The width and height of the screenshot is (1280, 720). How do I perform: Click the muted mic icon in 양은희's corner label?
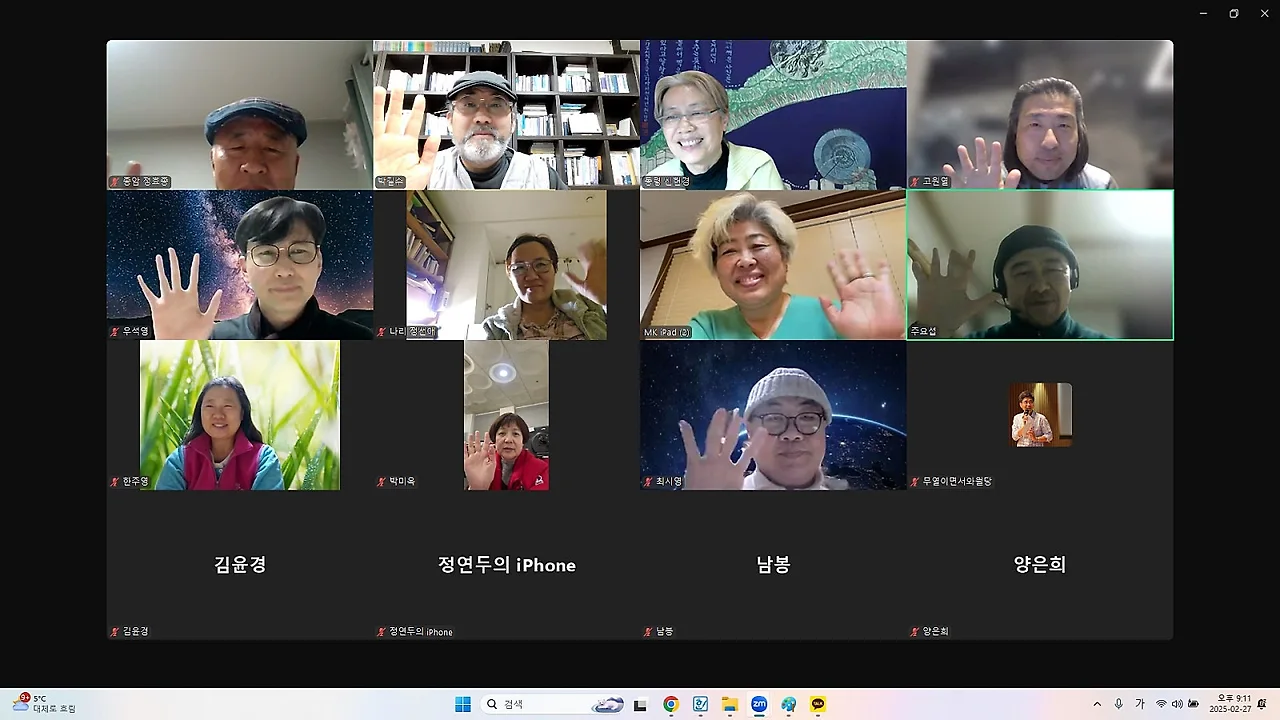(915, 631)
